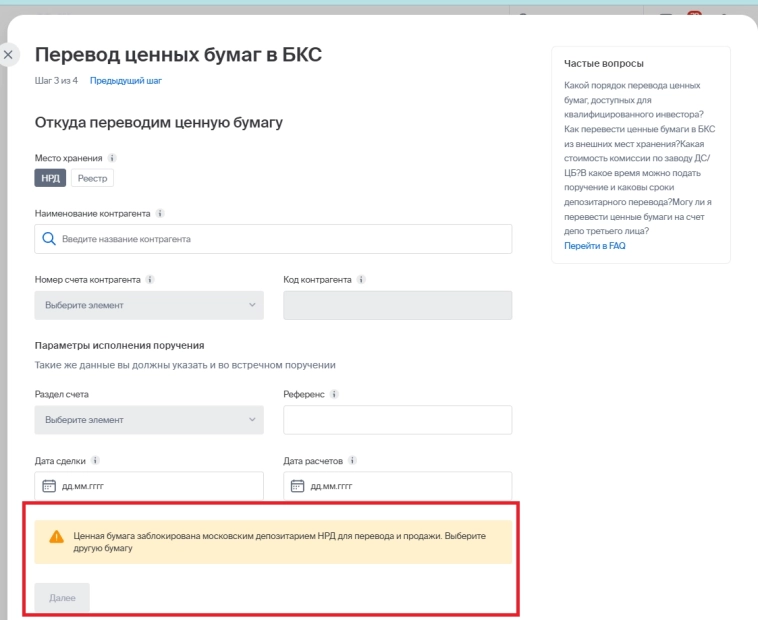This screenshot has height=620, width=758.
Task: Open Номер счета контрагента dropdown
Action: point(149,305)
